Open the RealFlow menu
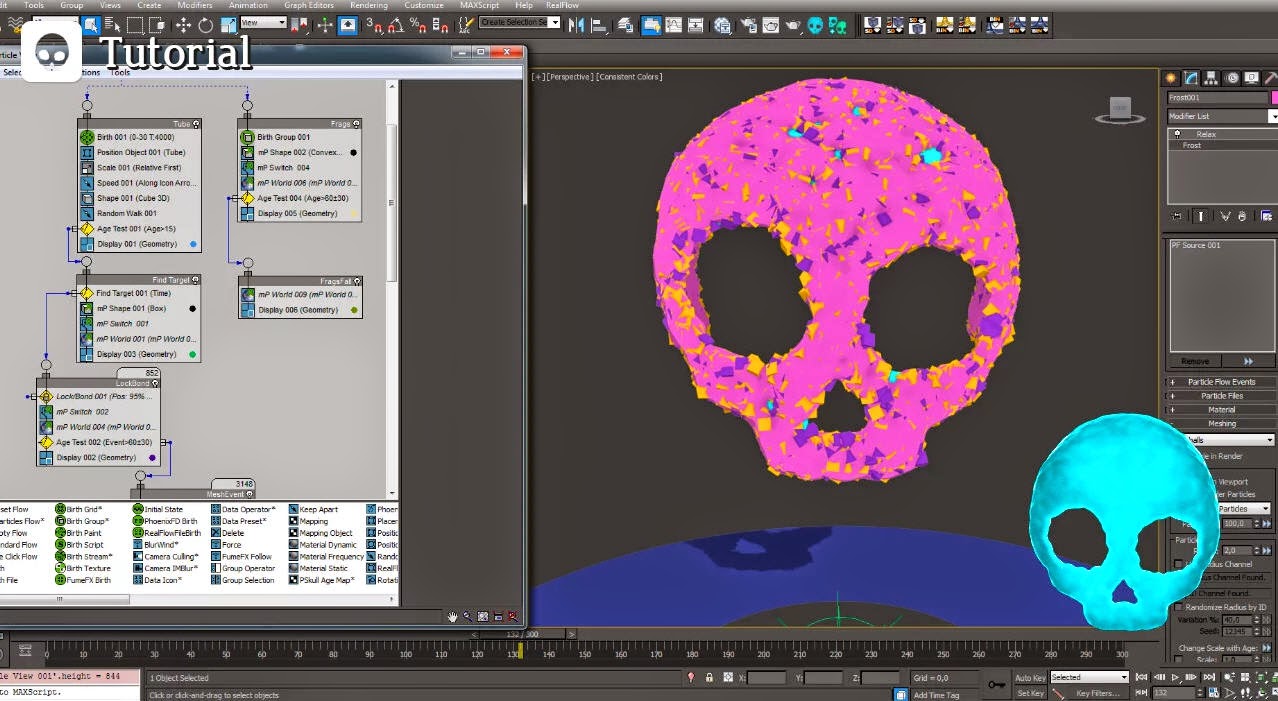 (x=562, y=5)
